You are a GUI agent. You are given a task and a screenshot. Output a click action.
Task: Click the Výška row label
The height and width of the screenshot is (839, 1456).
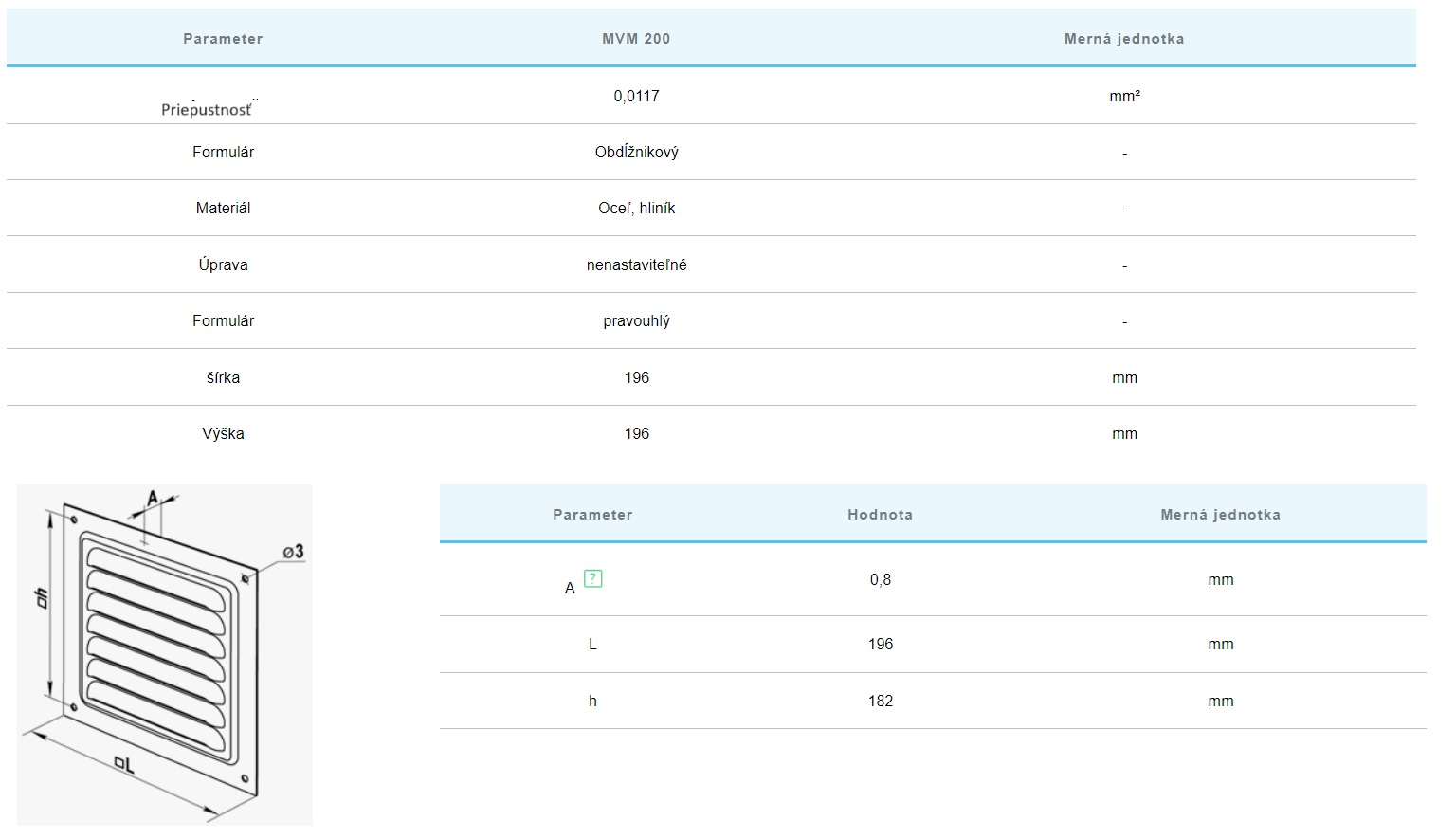[223, 433]
